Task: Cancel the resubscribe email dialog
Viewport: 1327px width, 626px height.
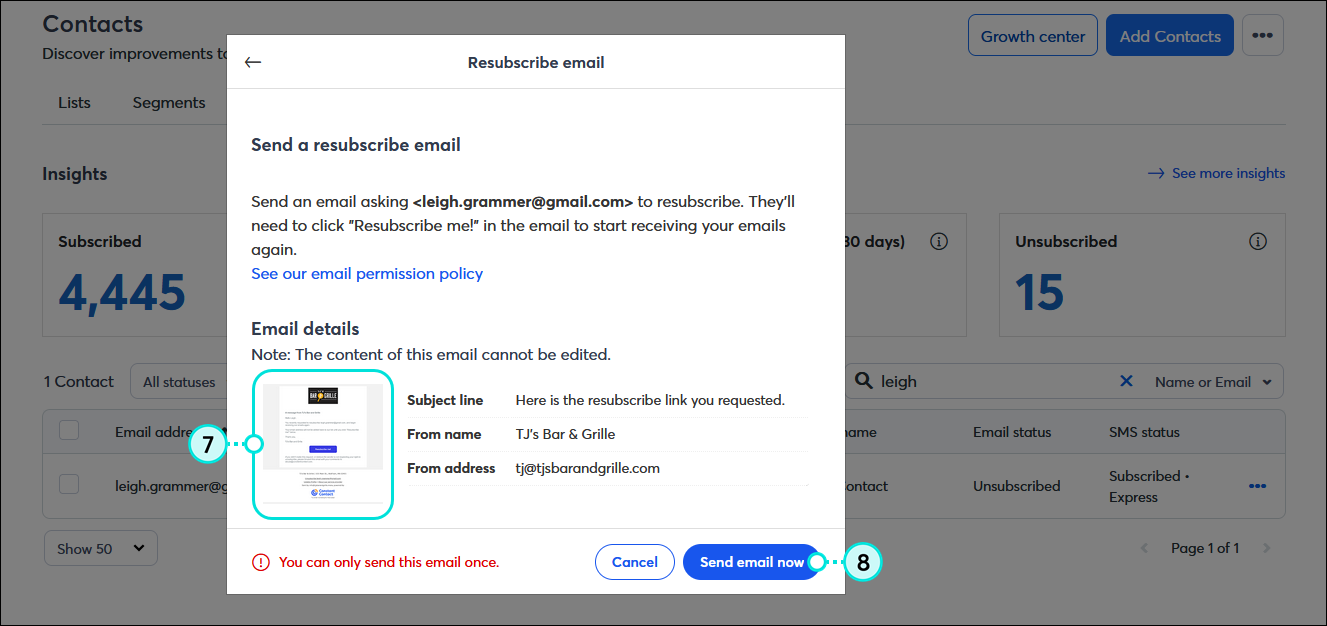Action: (634, 562)
